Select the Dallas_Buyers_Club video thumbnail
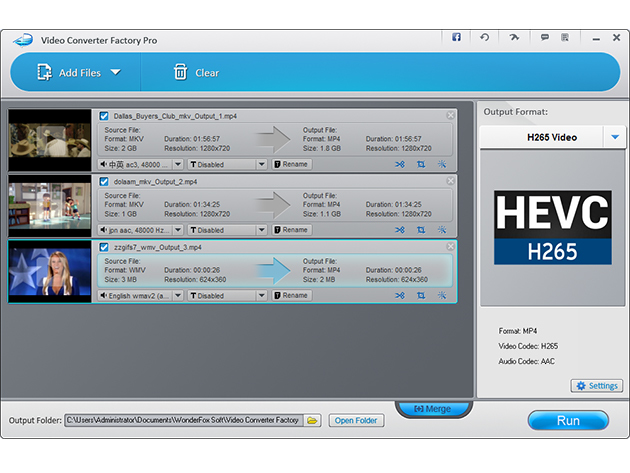630x473 pixels. [x=50, y=140]
